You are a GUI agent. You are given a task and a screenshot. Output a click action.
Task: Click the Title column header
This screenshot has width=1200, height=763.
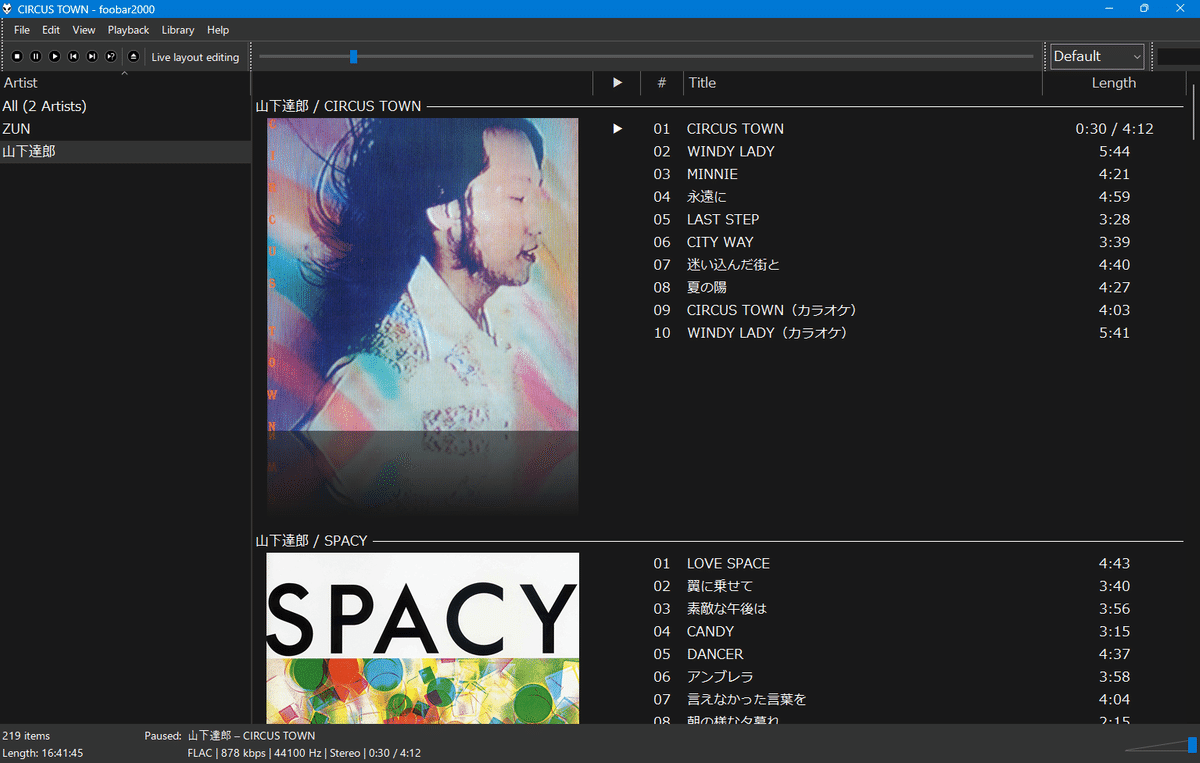(x=863, y=83)
